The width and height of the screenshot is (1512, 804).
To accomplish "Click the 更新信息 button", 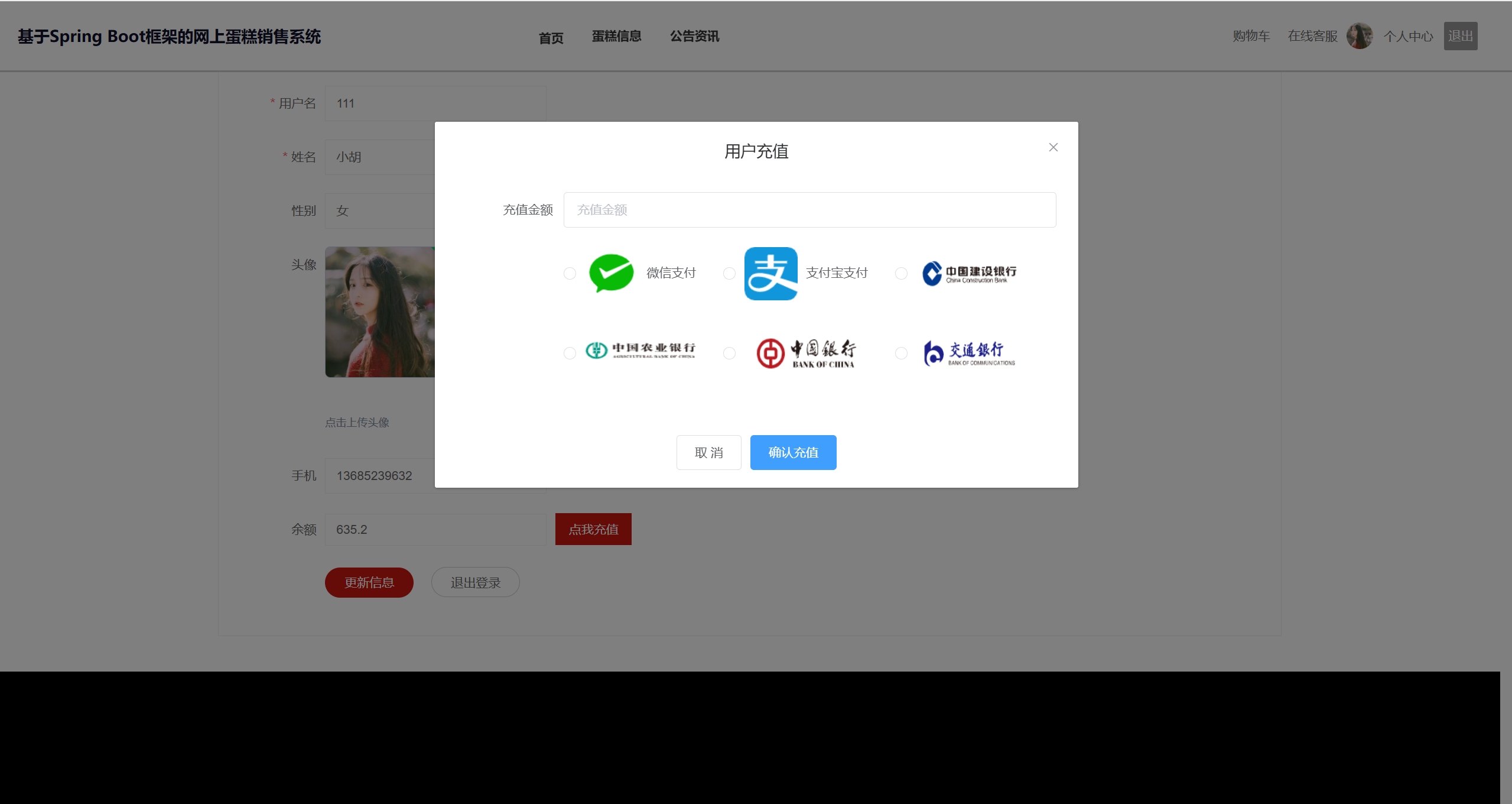I will pyautogui.click(x=369, y=582).
